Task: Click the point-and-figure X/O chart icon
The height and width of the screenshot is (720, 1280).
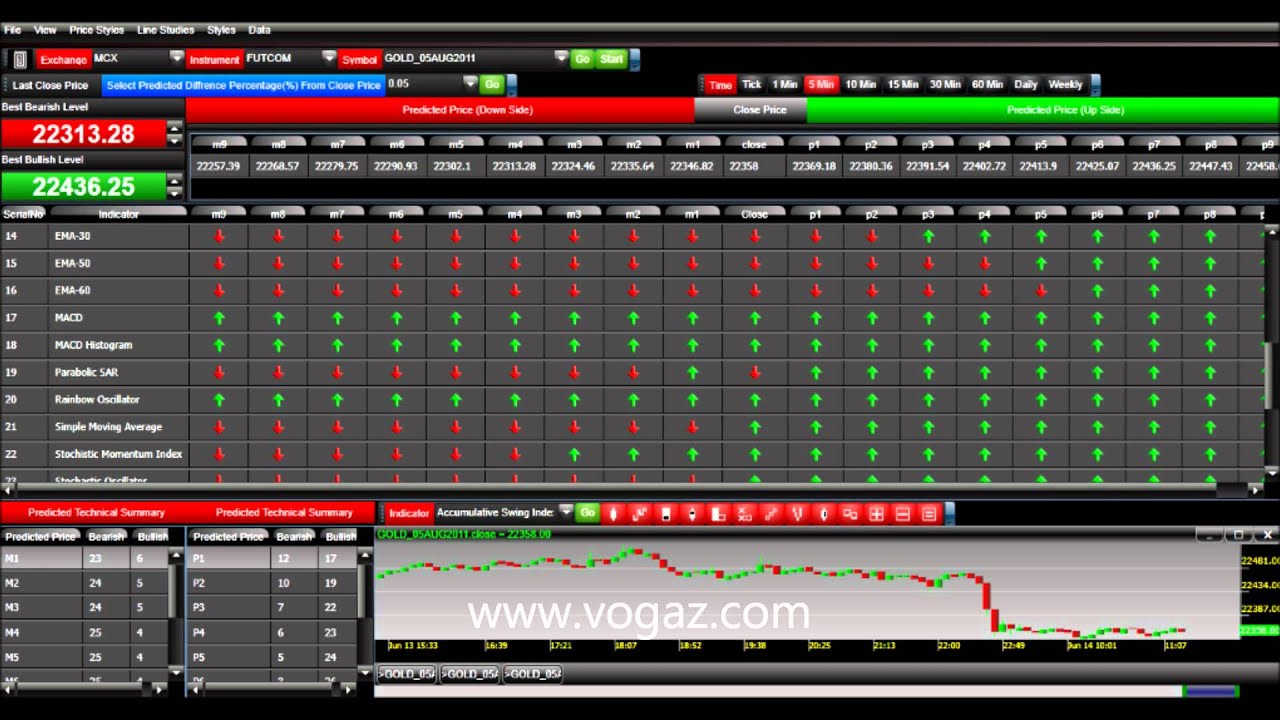Action: click(x=744, y=513)
